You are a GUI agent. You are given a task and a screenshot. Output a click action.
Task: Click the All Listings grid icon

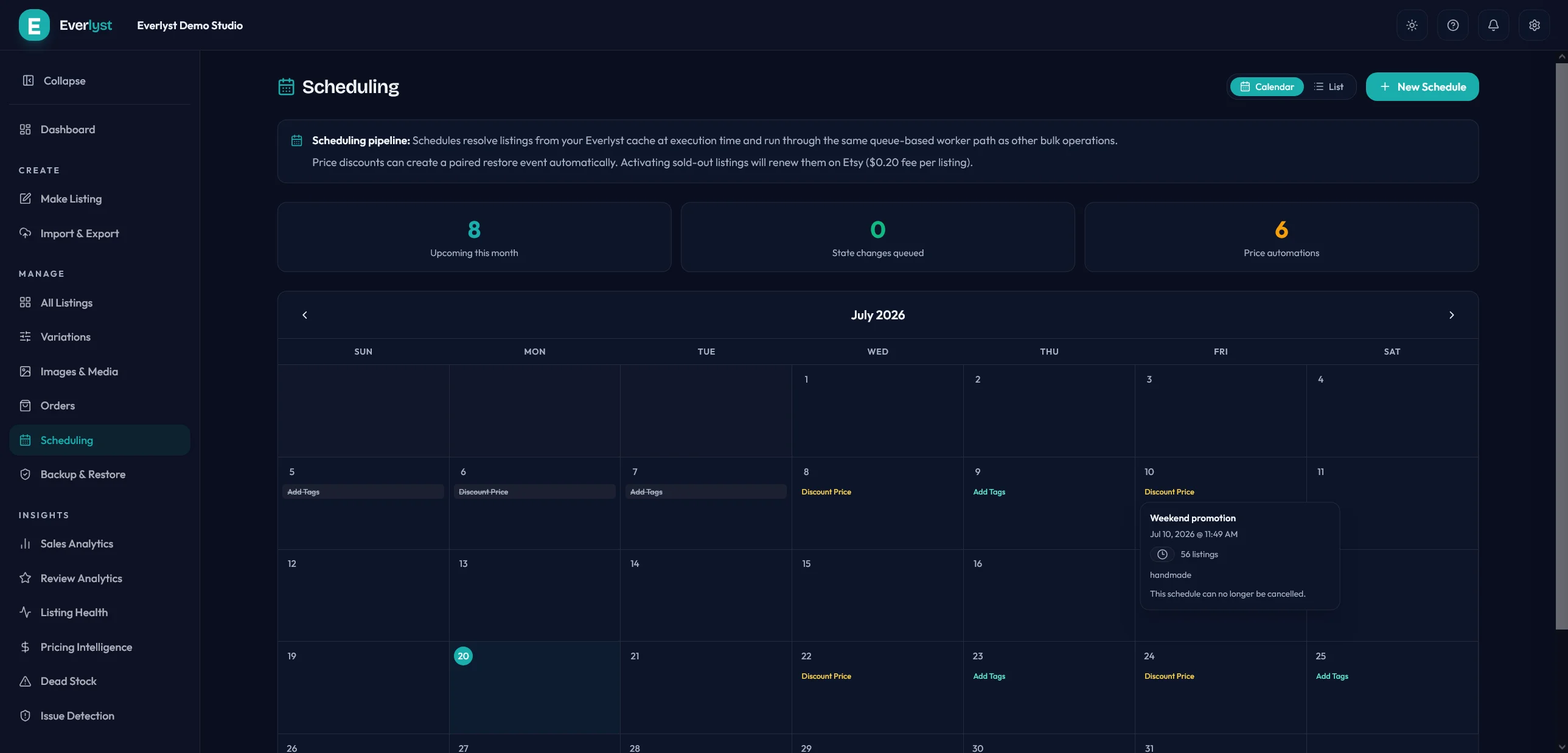click(25, 302)
